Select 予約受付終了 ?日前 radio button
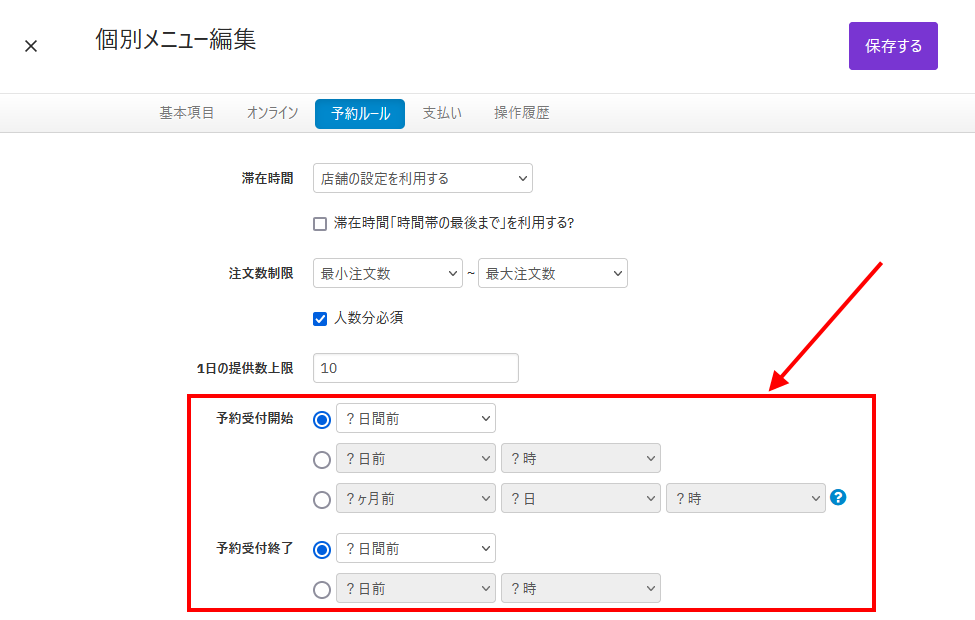The image size is (975, 620). (x=321, y=589)
